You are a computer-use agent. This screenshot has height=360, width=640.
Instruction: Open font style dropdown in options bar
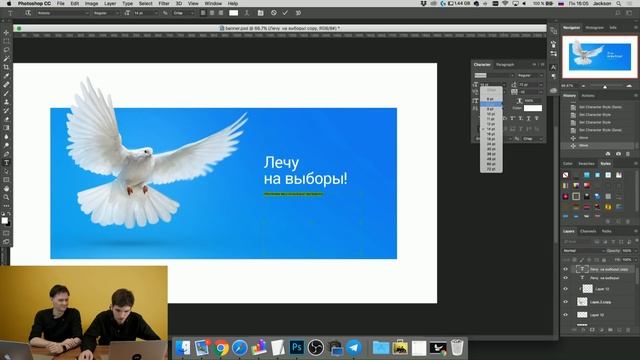coord(106,13)
